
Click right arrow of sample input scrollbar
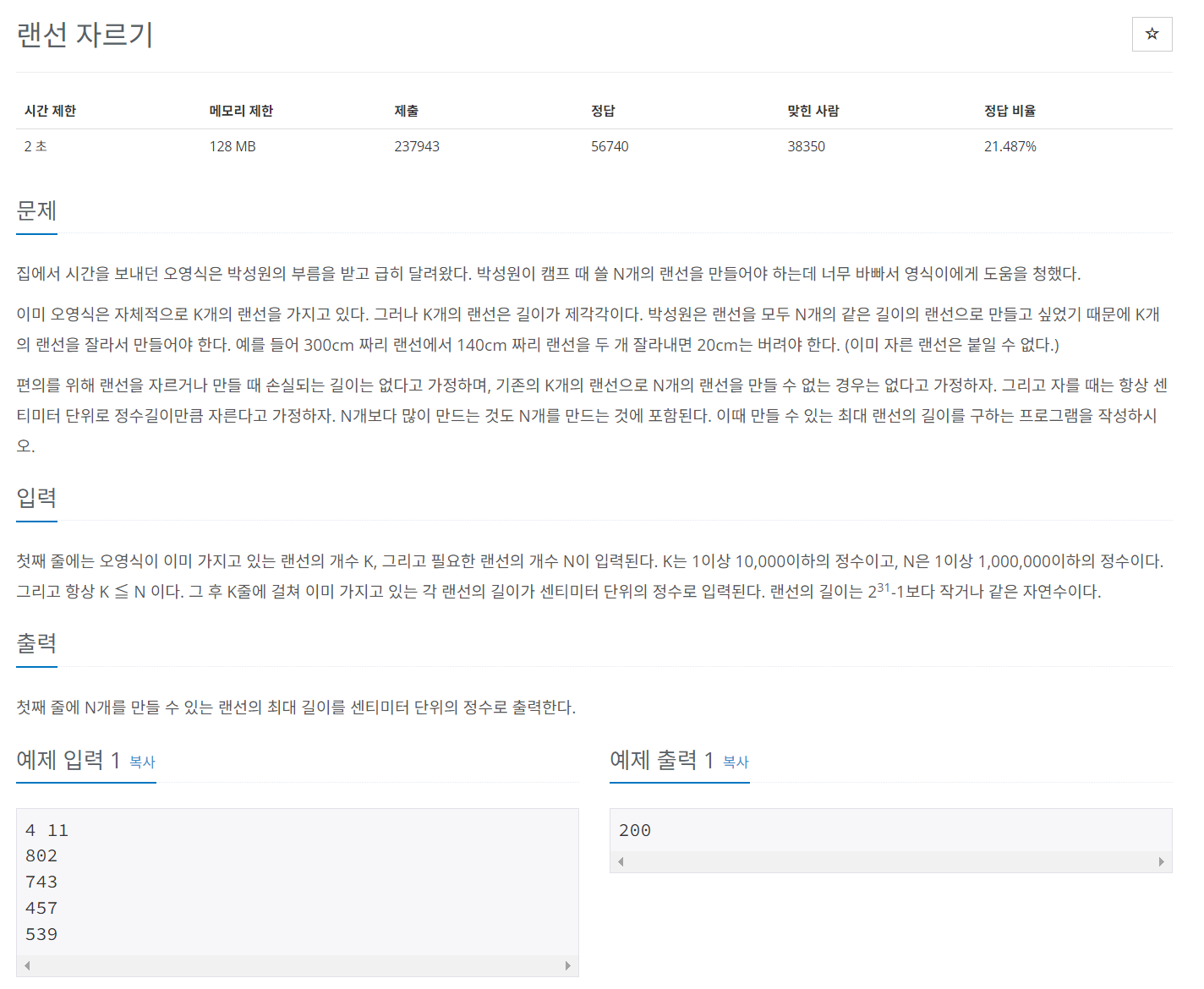click(x=567, y=965)
